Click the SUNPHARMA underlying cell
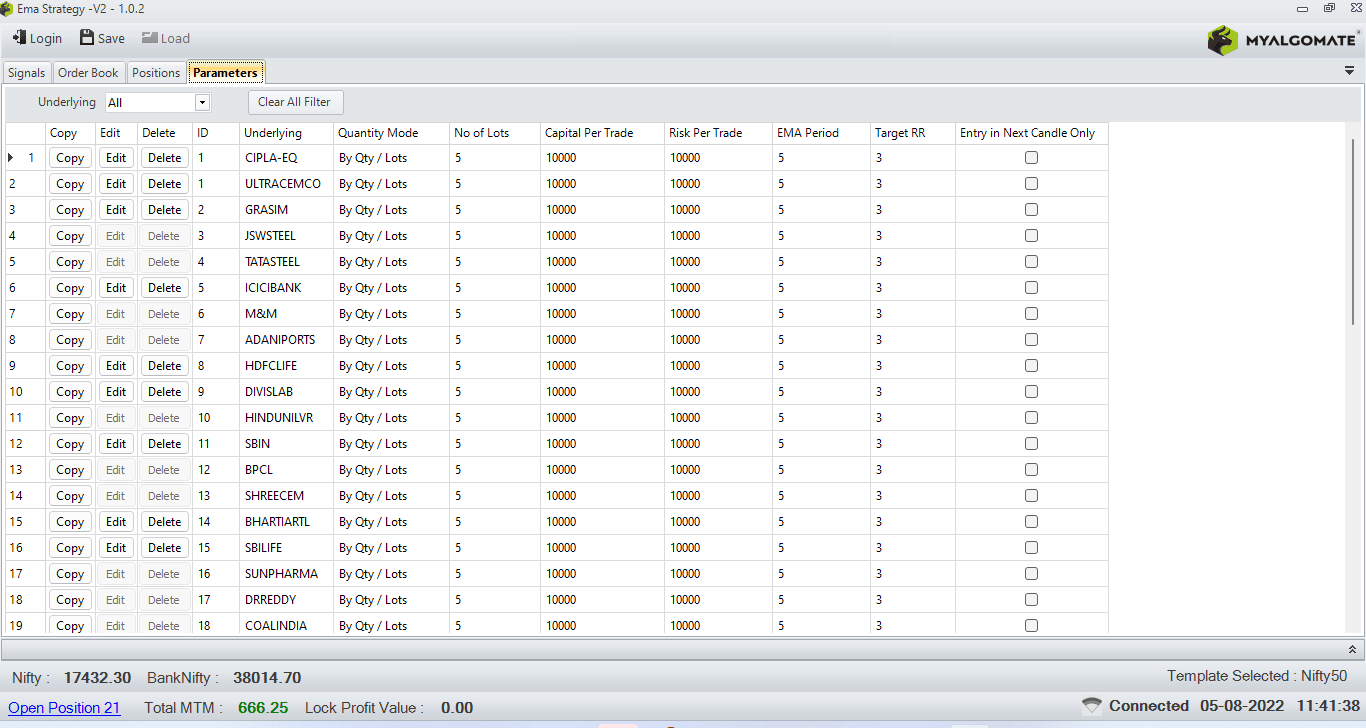This screenshot has width=1366, height=728. pyautogui.click(x=287, y=574)
